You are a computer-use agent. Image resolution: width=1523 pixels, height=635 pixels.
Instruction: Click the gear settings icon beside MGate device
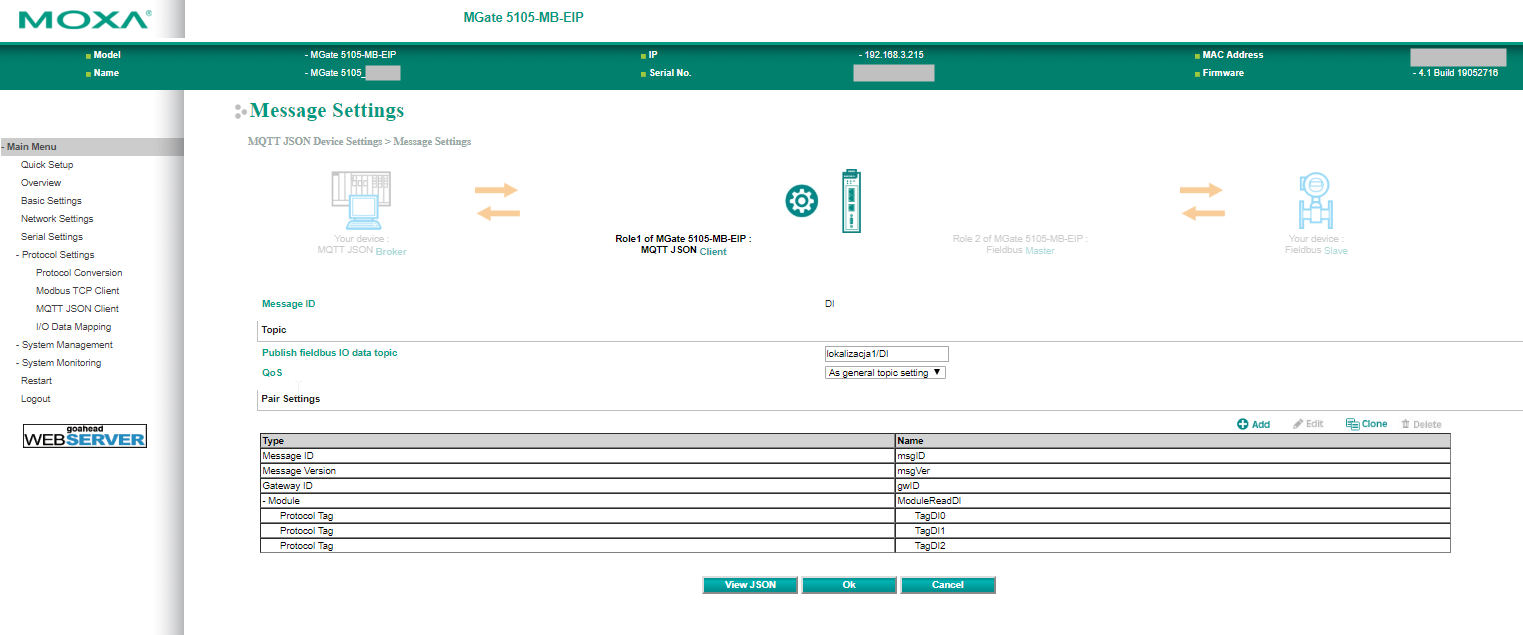801,202
